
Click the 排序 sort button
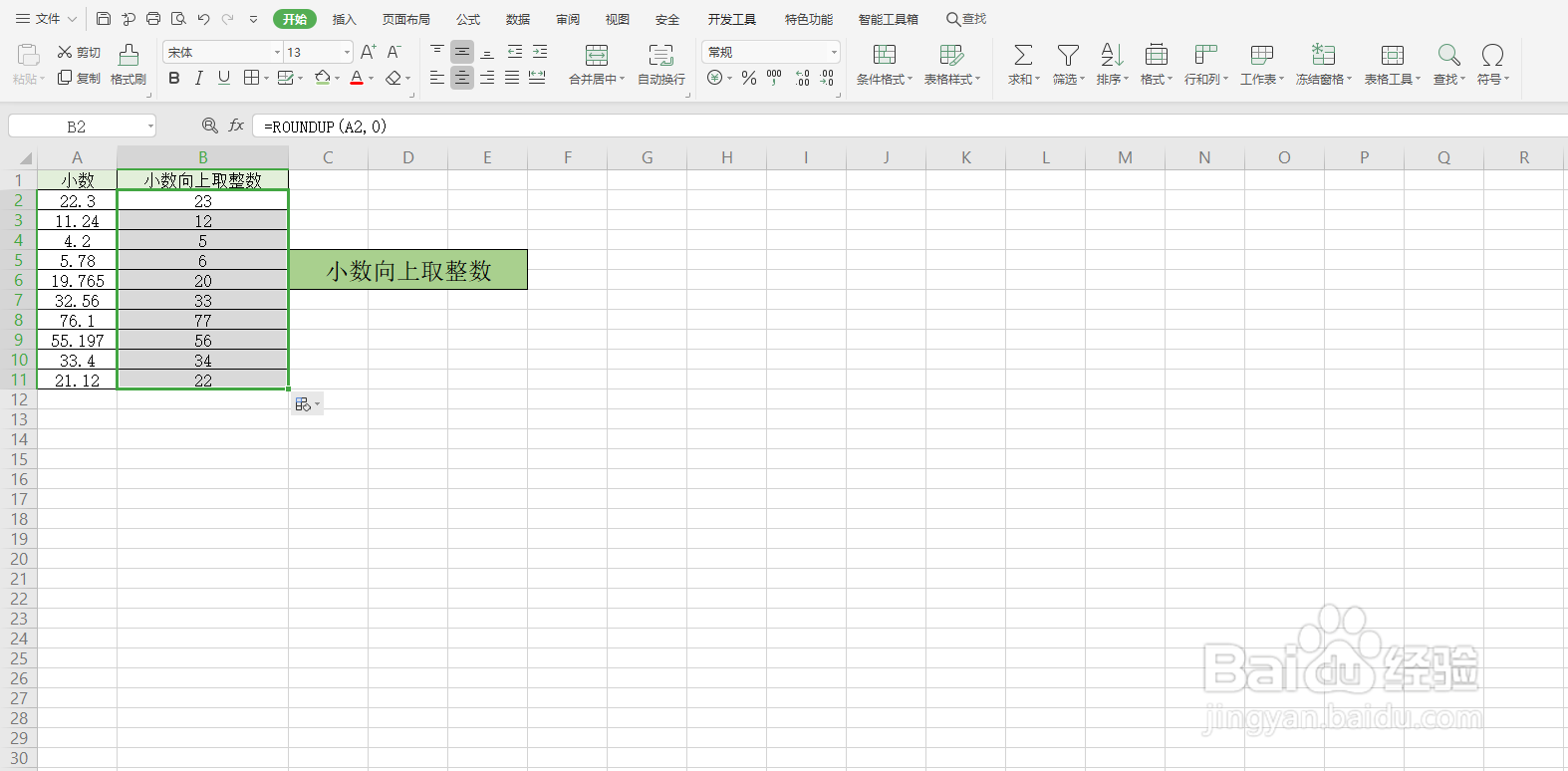click(x=1112, y=65)
